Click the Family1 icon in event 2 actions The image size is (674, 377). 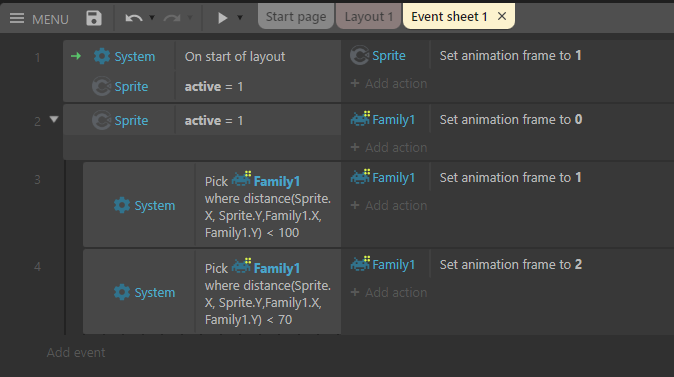360,119
